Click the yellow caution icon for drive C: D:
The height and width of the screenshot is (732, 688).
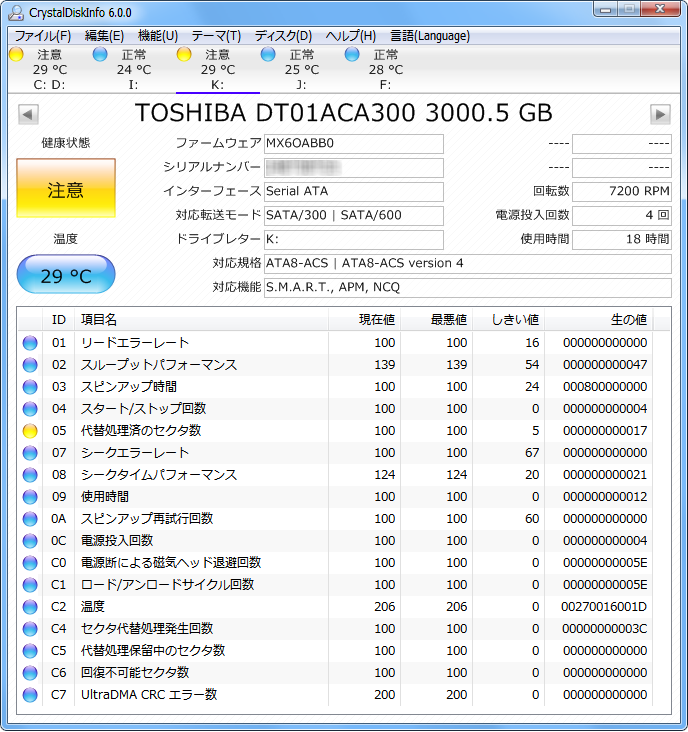(x=16, y=55)
